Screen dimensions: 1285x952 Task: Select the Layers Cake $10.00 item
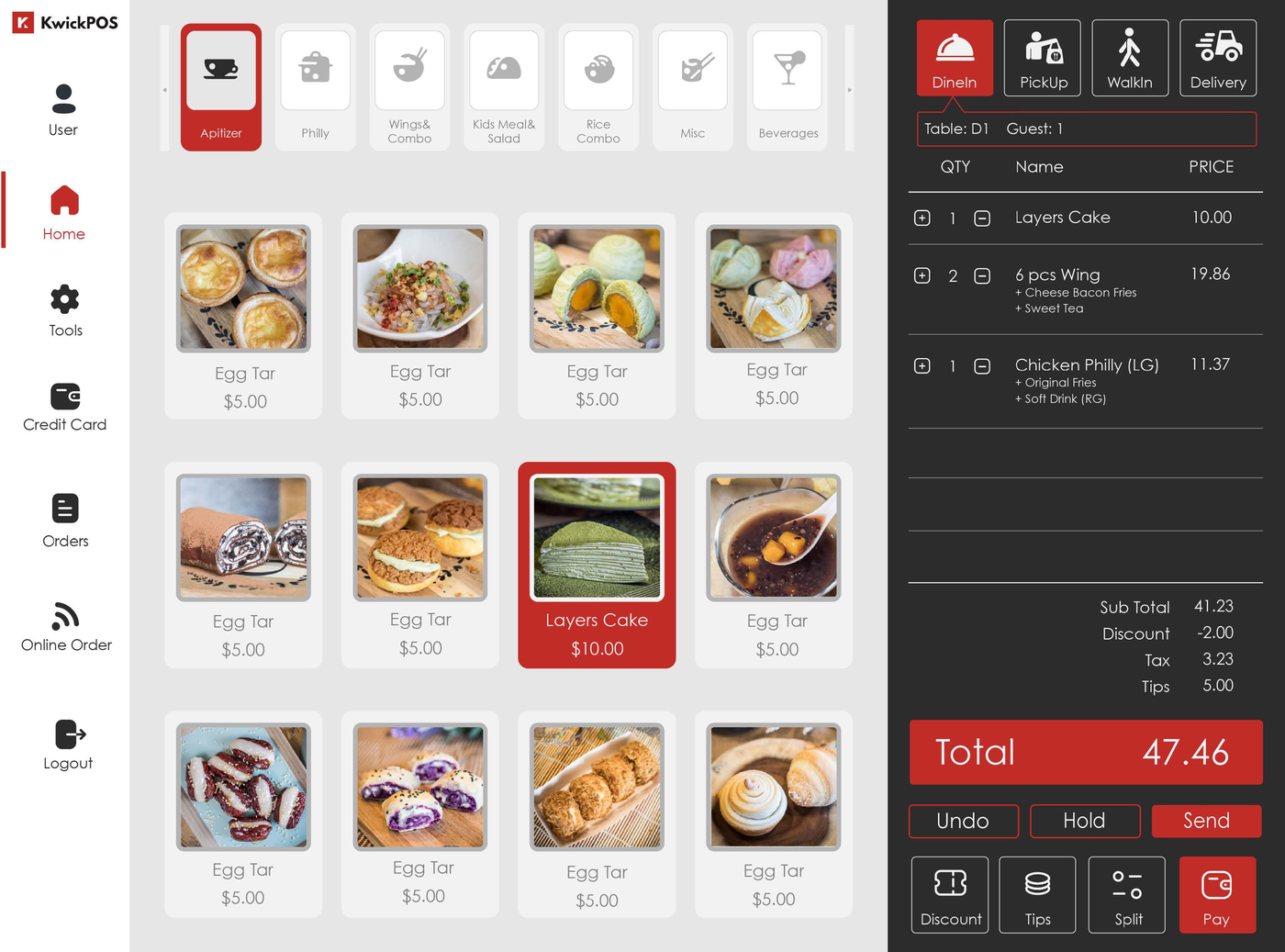[597, 565]
